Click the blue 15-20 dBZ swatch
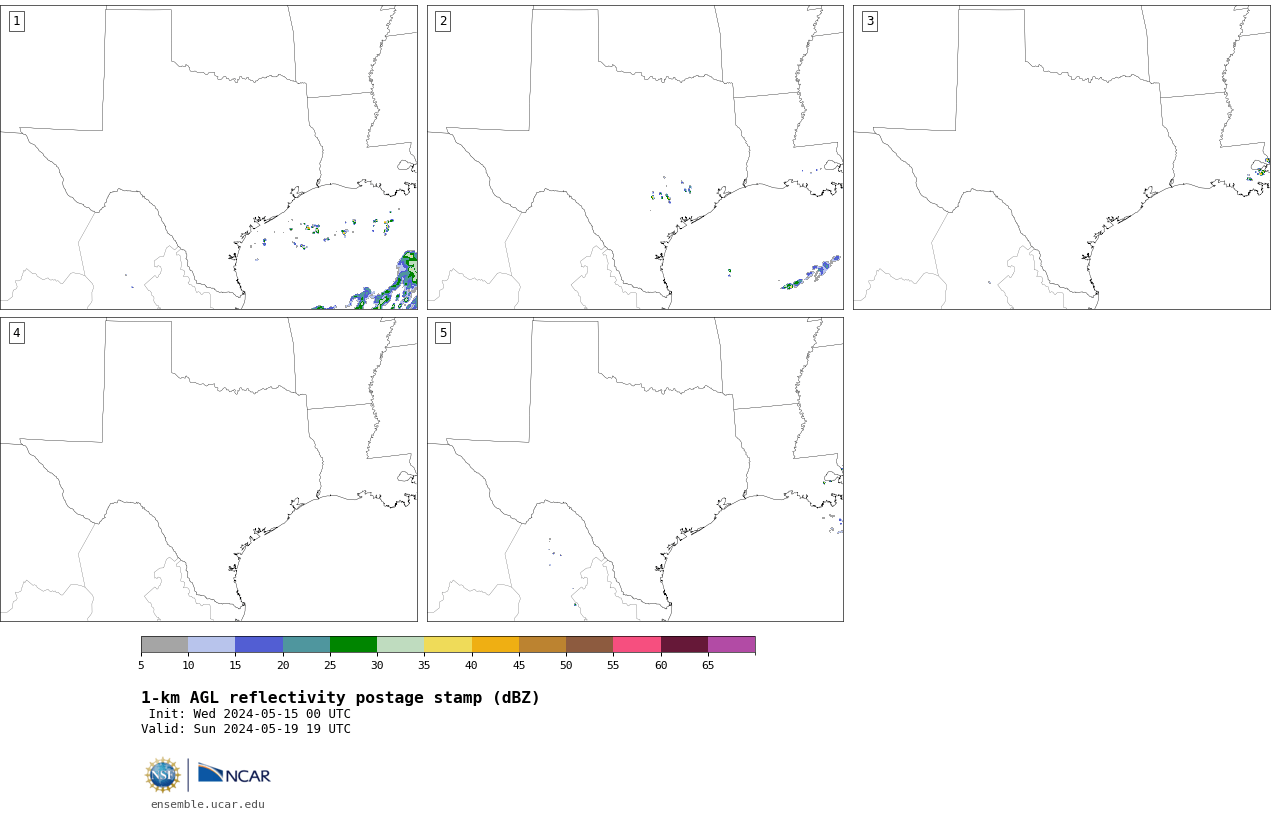The height and width of the screenshot is (815, 1280). (x=259, y=644)
